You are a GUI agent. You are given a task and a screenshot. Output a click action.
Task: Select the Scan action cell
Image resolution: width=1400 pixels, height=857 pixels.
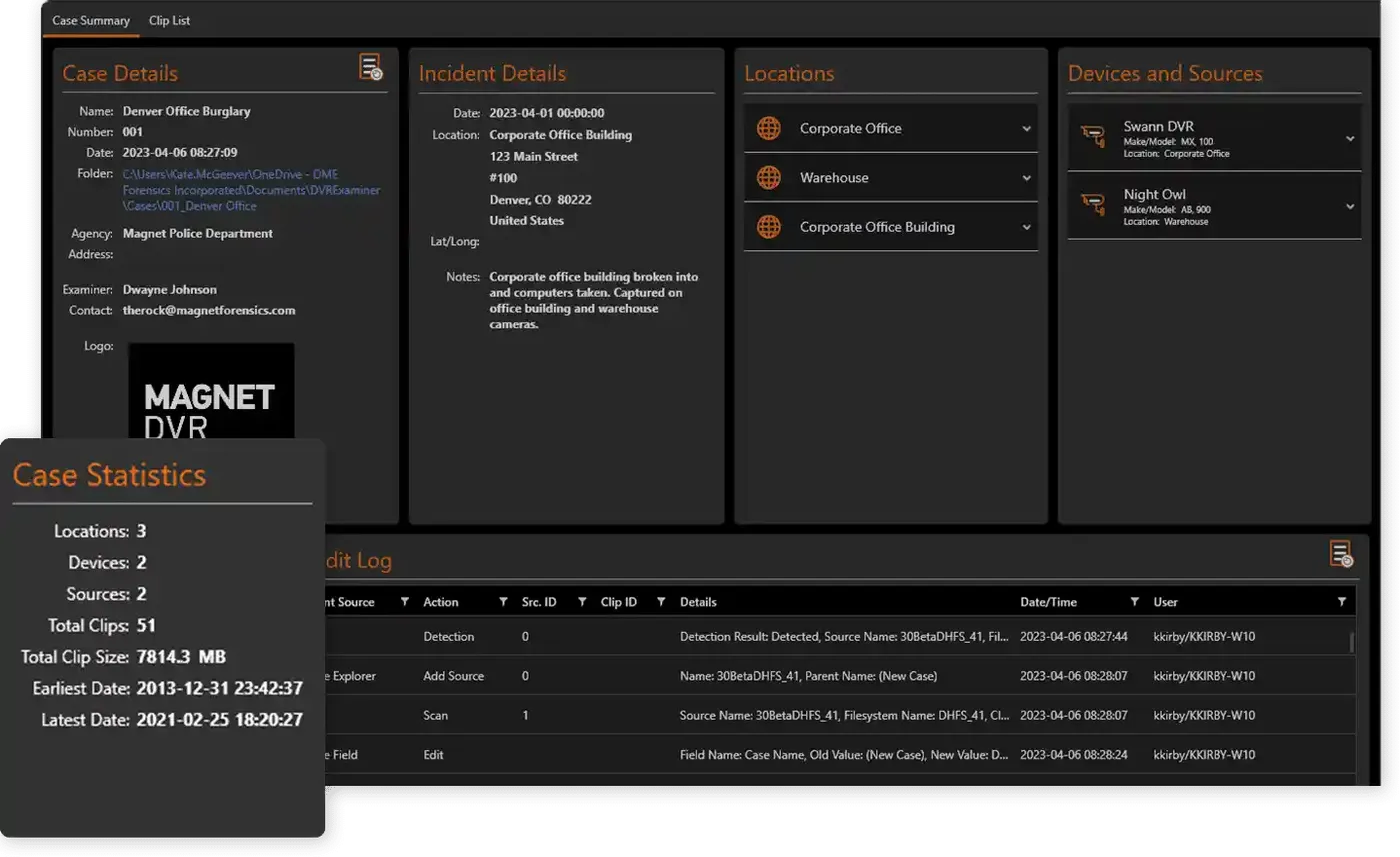tap(436, 716)
